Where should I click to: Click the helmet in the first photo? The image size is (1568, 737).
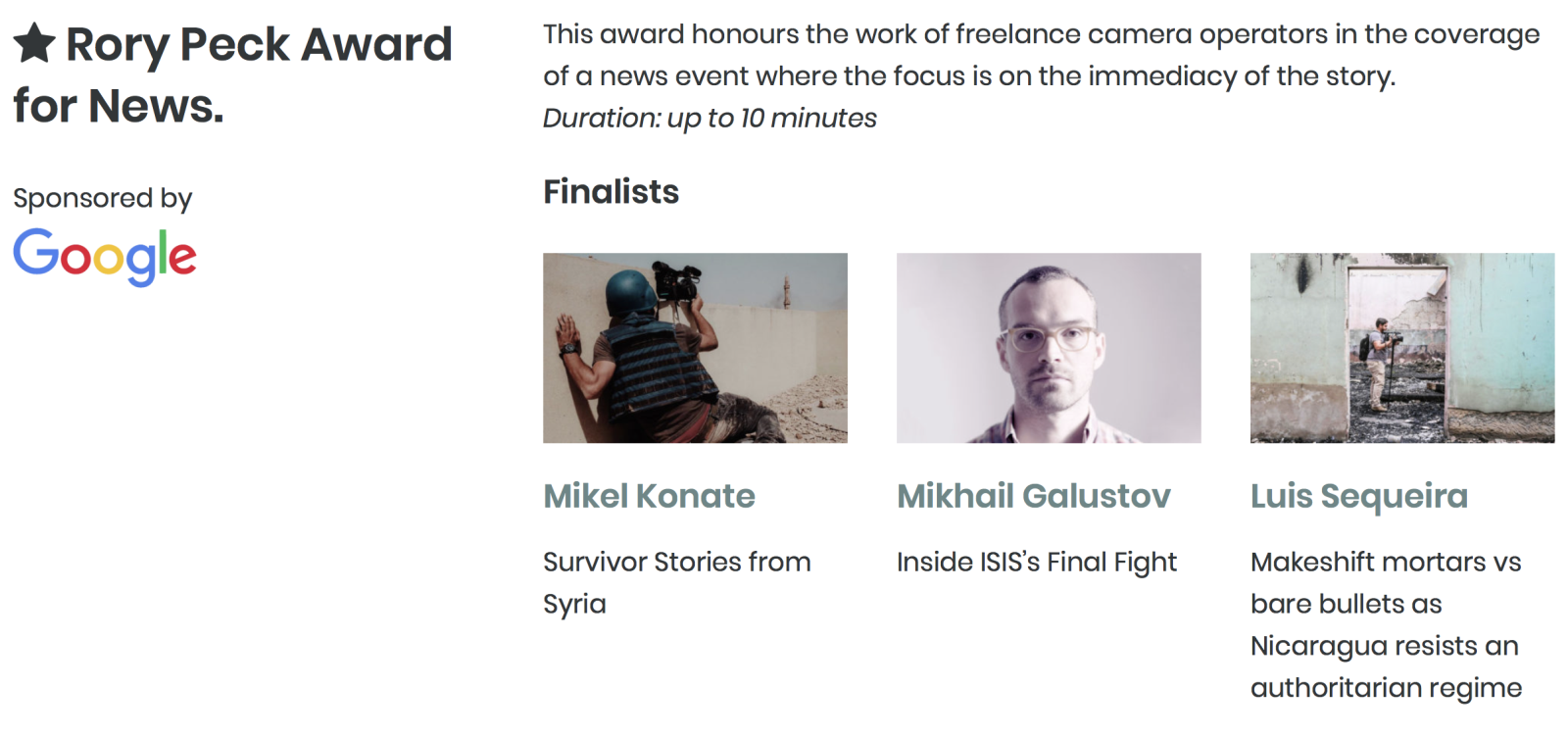(629, 292)
